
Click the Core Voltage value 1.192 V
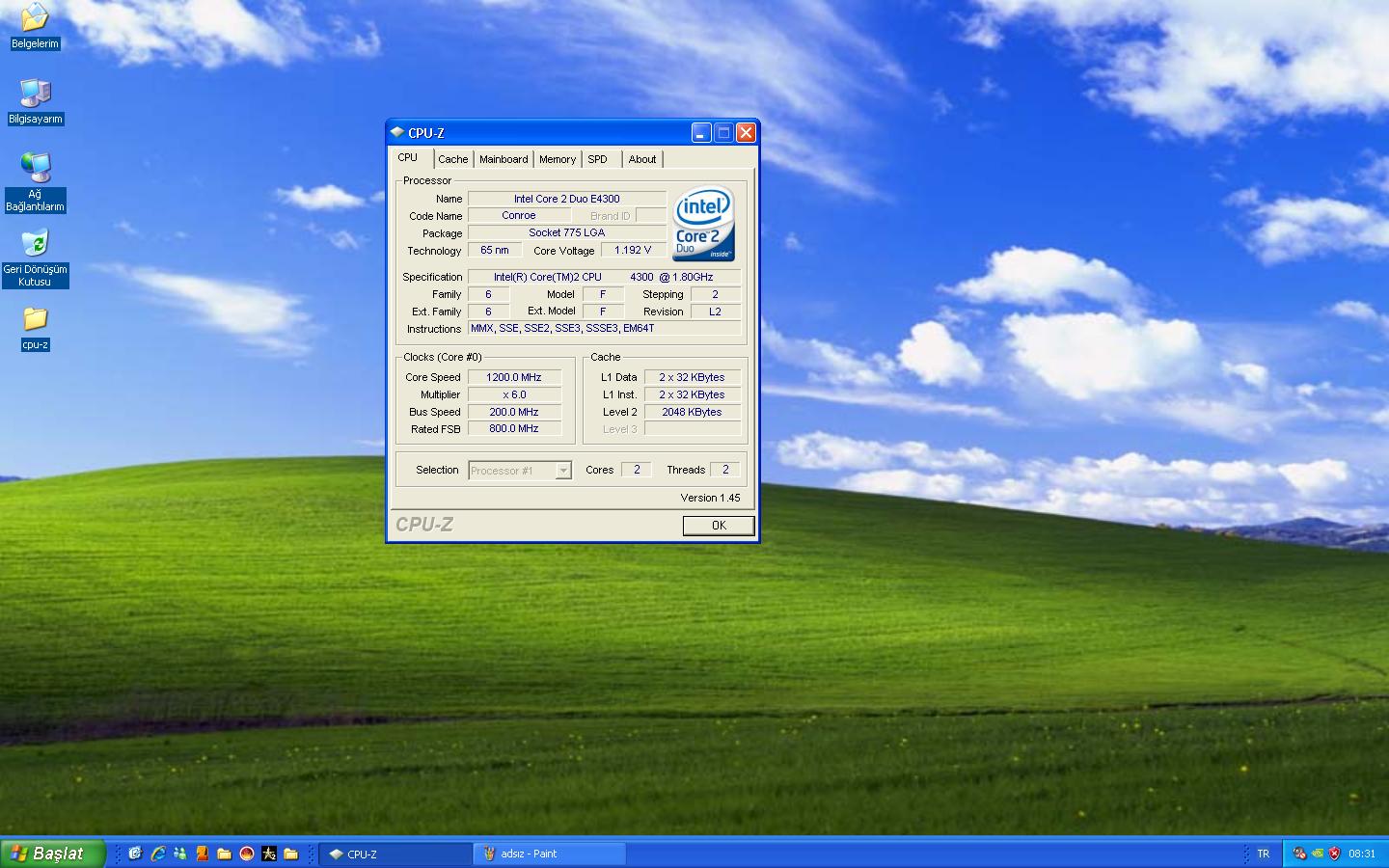click(633, 250)
